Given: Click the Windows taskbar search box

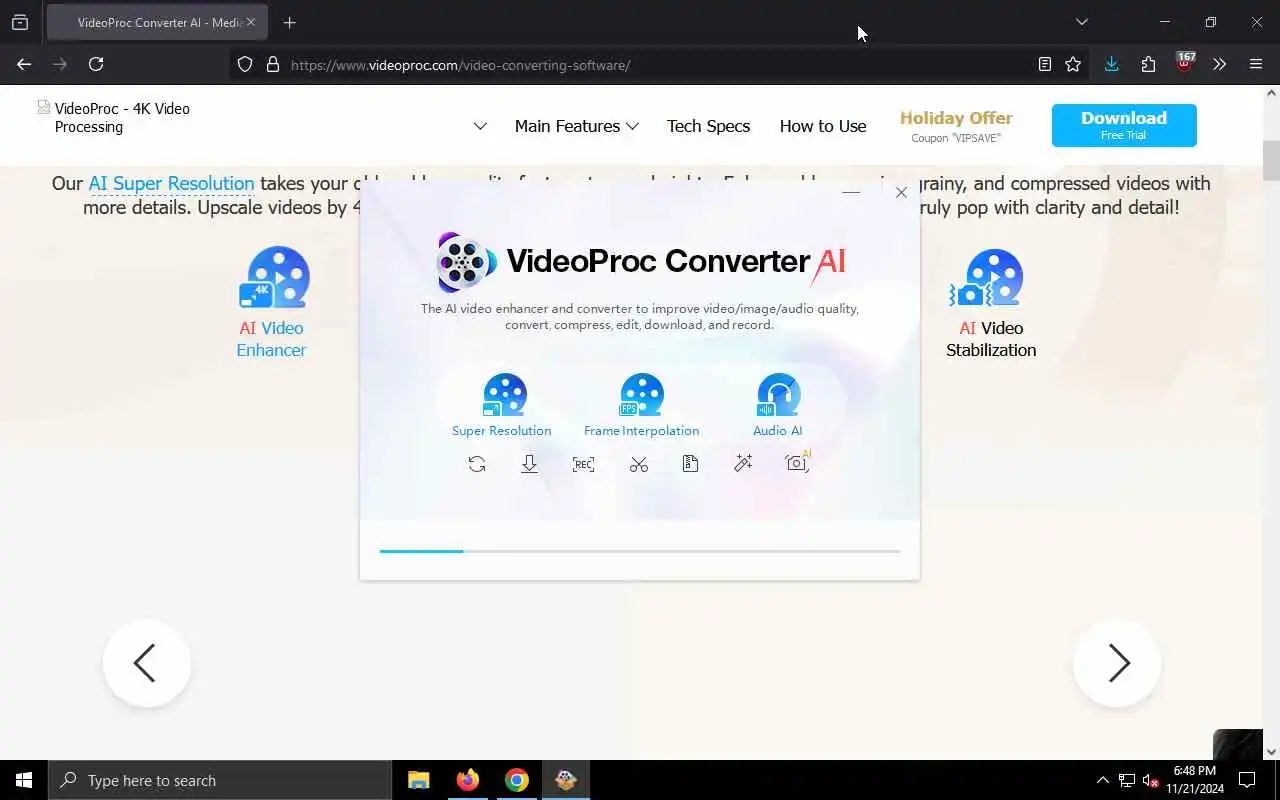Looking at the screenshot, I should click(x=220, y=780).
